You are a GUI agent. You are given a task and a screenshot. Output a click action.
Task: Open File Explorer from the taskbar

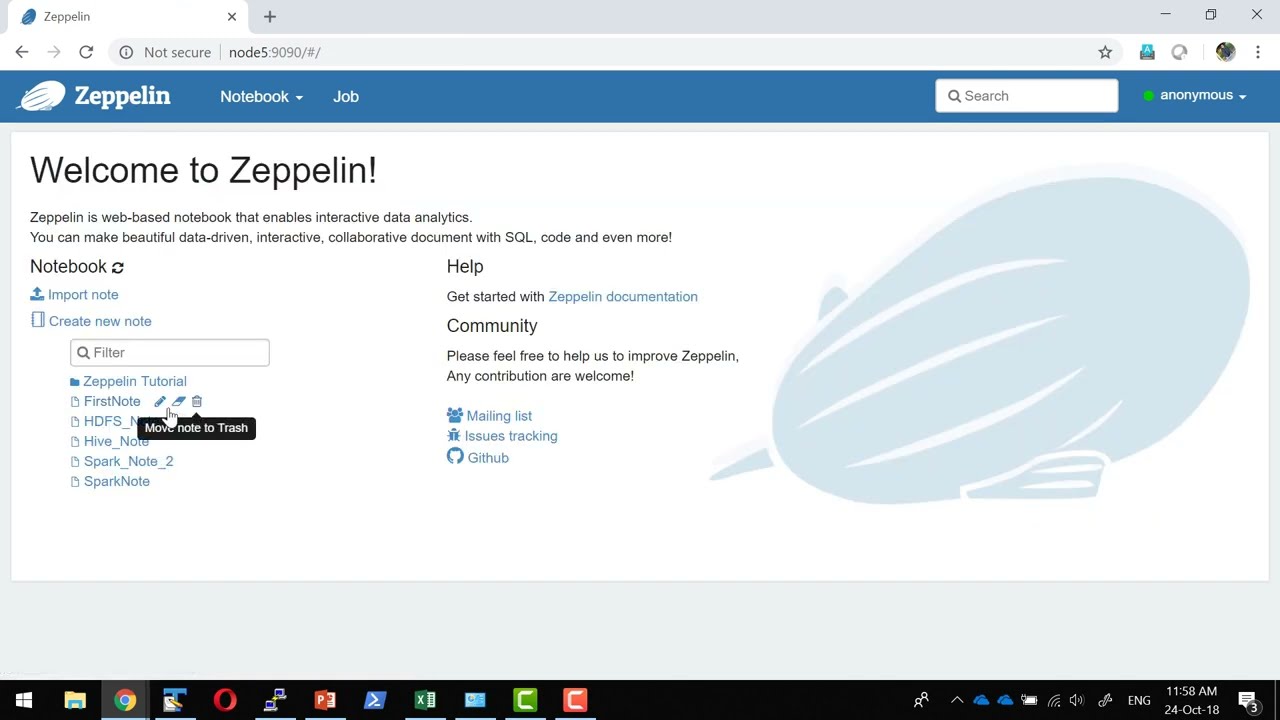click(x=75, y=700)
